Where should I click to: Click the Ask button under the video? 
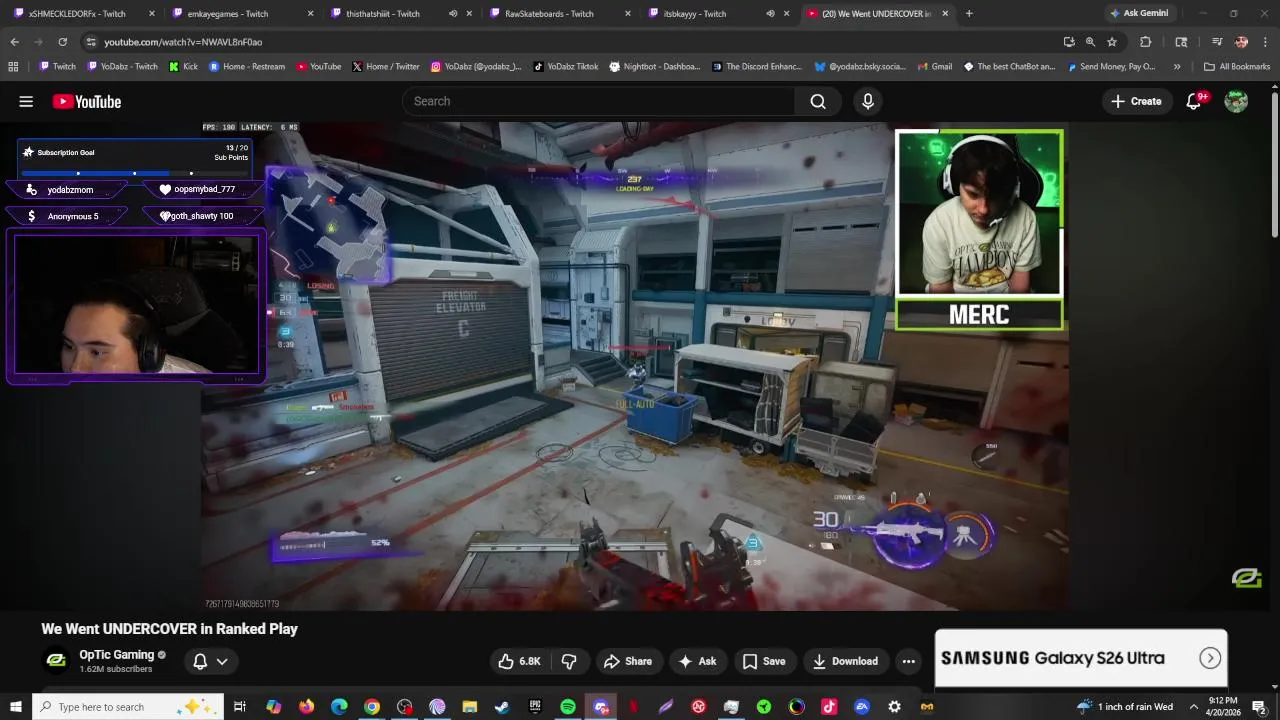tap(697, 661)
